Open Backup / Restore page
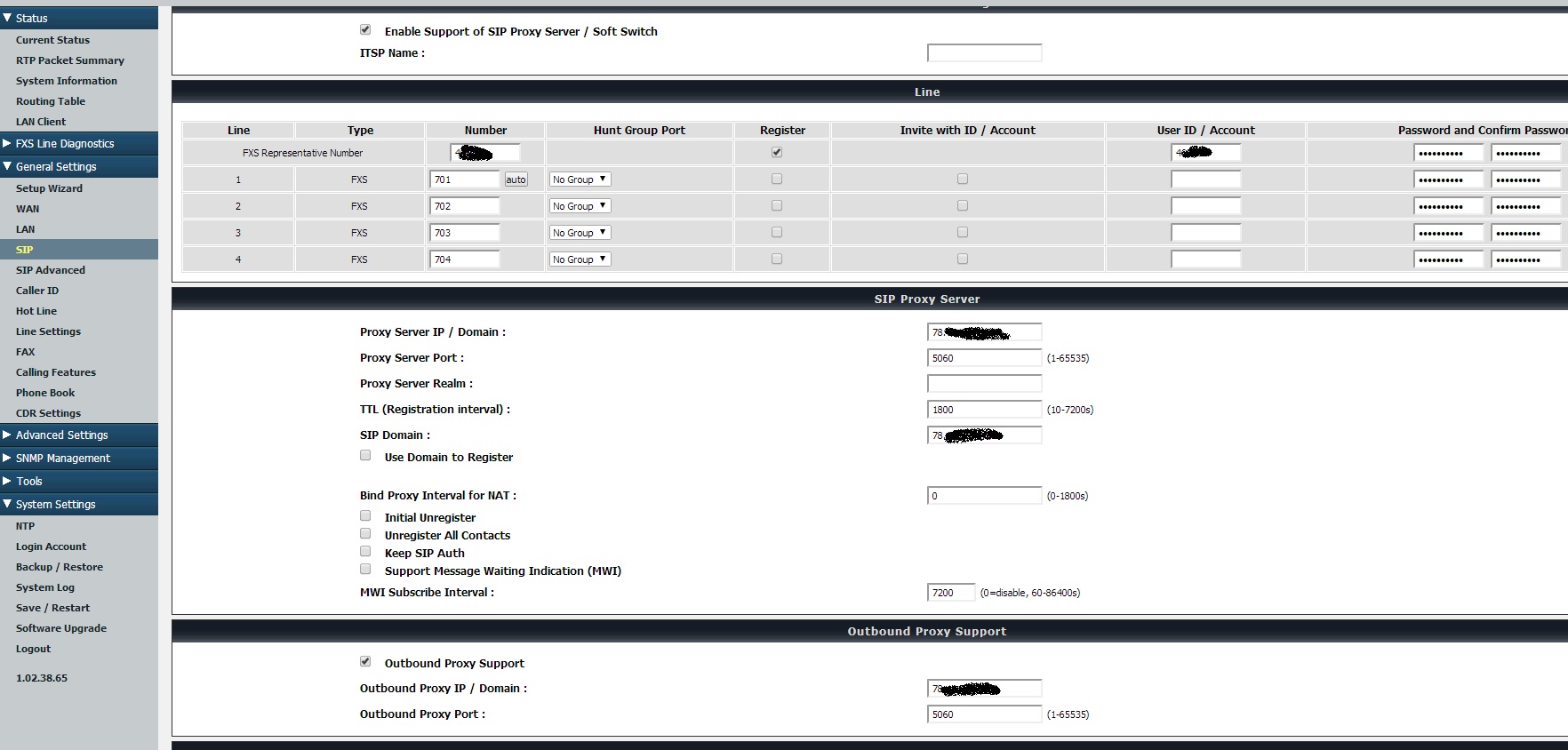 [x=59, y=567]
